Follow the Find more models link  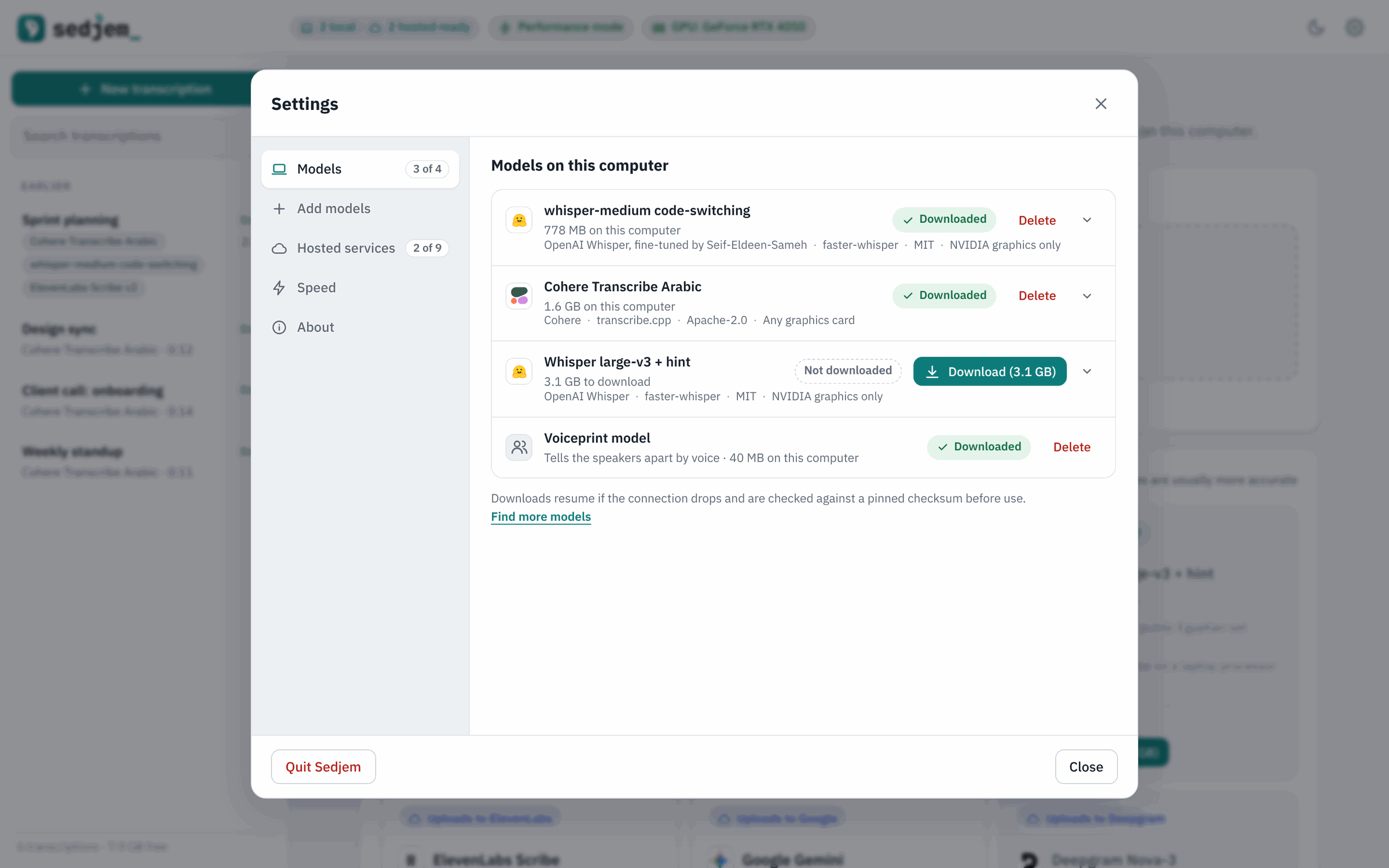point(541,516)
